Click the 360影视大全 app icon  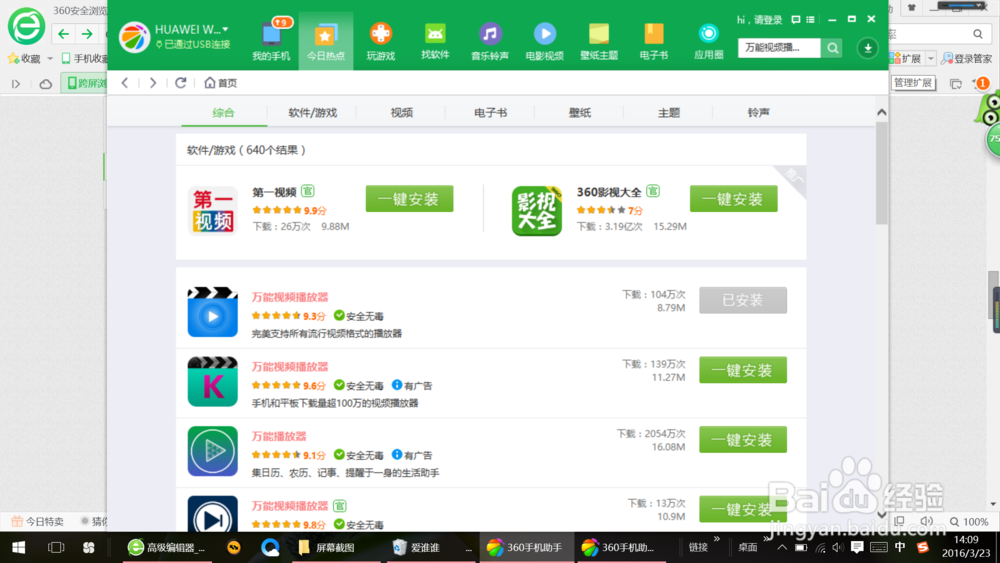pyautogui.click(x=537, y=210)
